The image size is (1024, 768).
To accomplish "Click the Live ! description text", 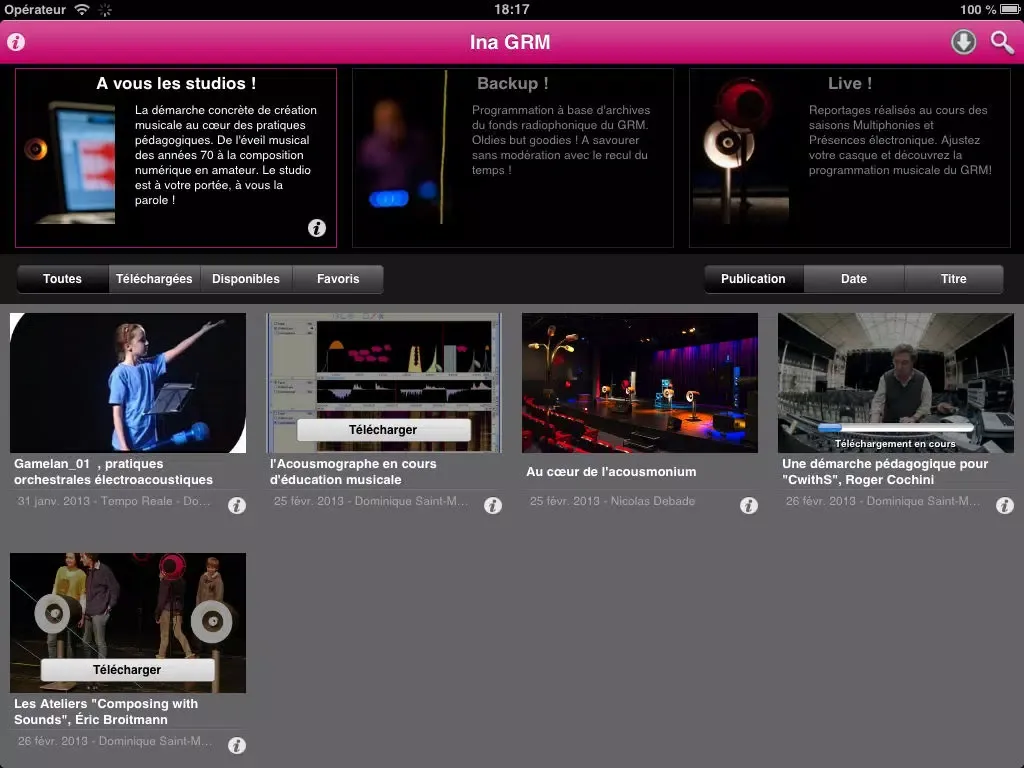I will [x=900, y=140].
